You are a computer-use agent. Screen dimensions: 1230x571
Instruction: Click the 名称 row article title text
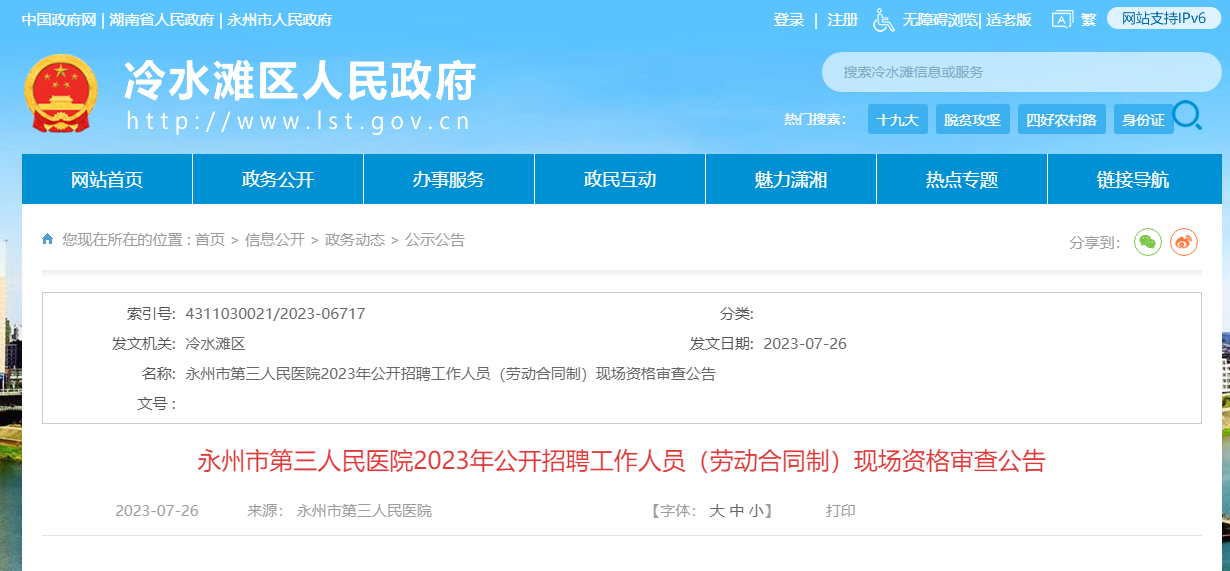tap(451, 374)
